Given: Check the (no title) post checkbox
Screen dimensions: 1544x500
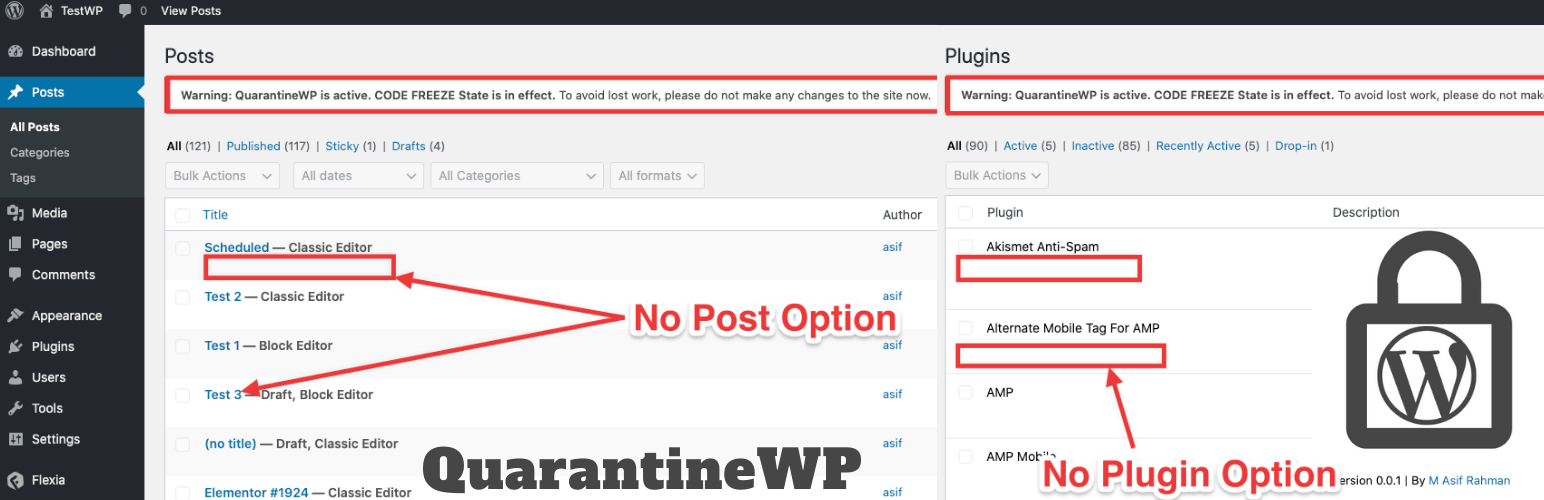Looking at the screenshot, I should pos(182,444).
